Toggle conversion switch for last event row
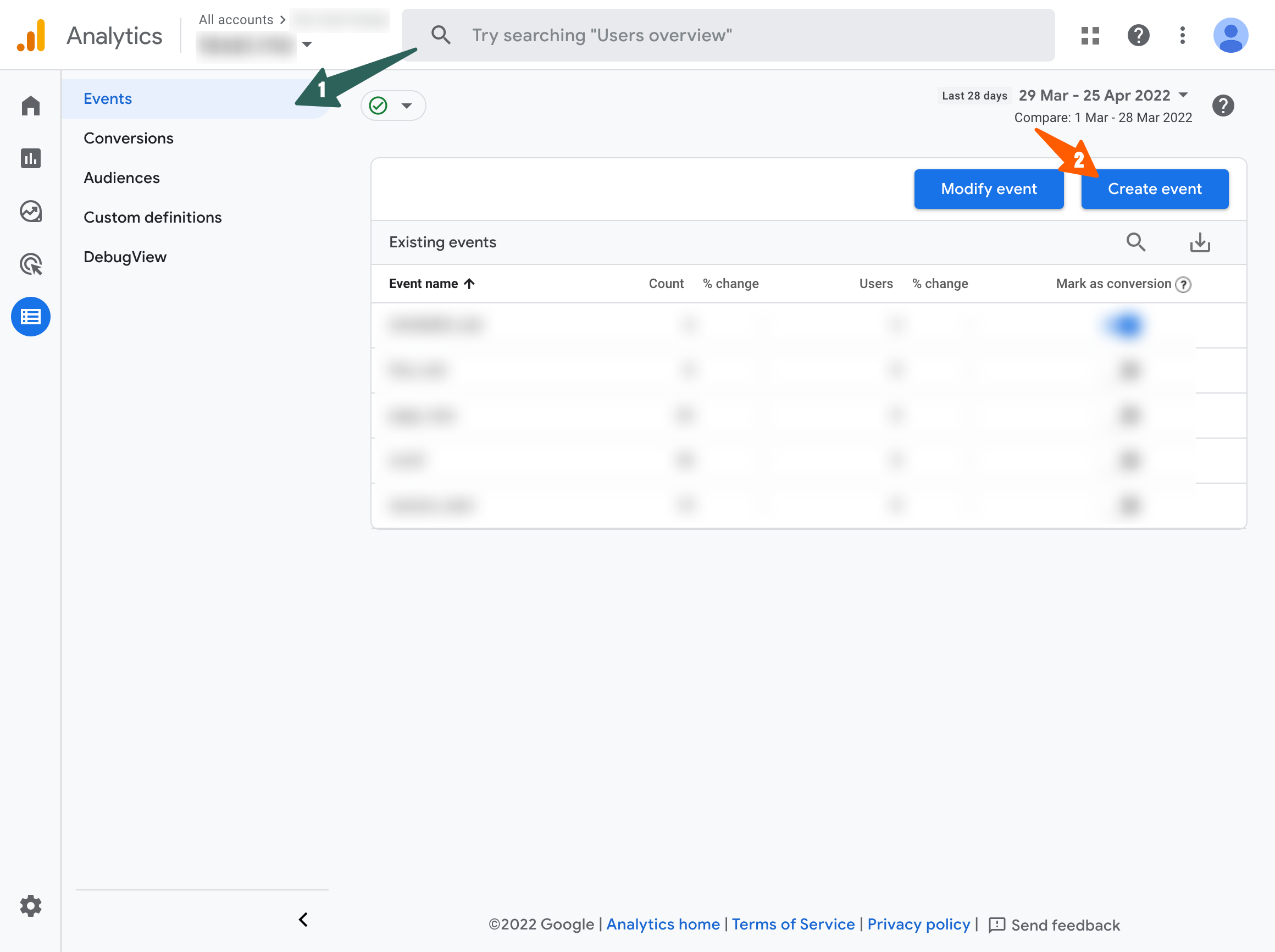The height and width of the screenshot is (952, 1275). pyautogui.click(x=1128, y=505)
